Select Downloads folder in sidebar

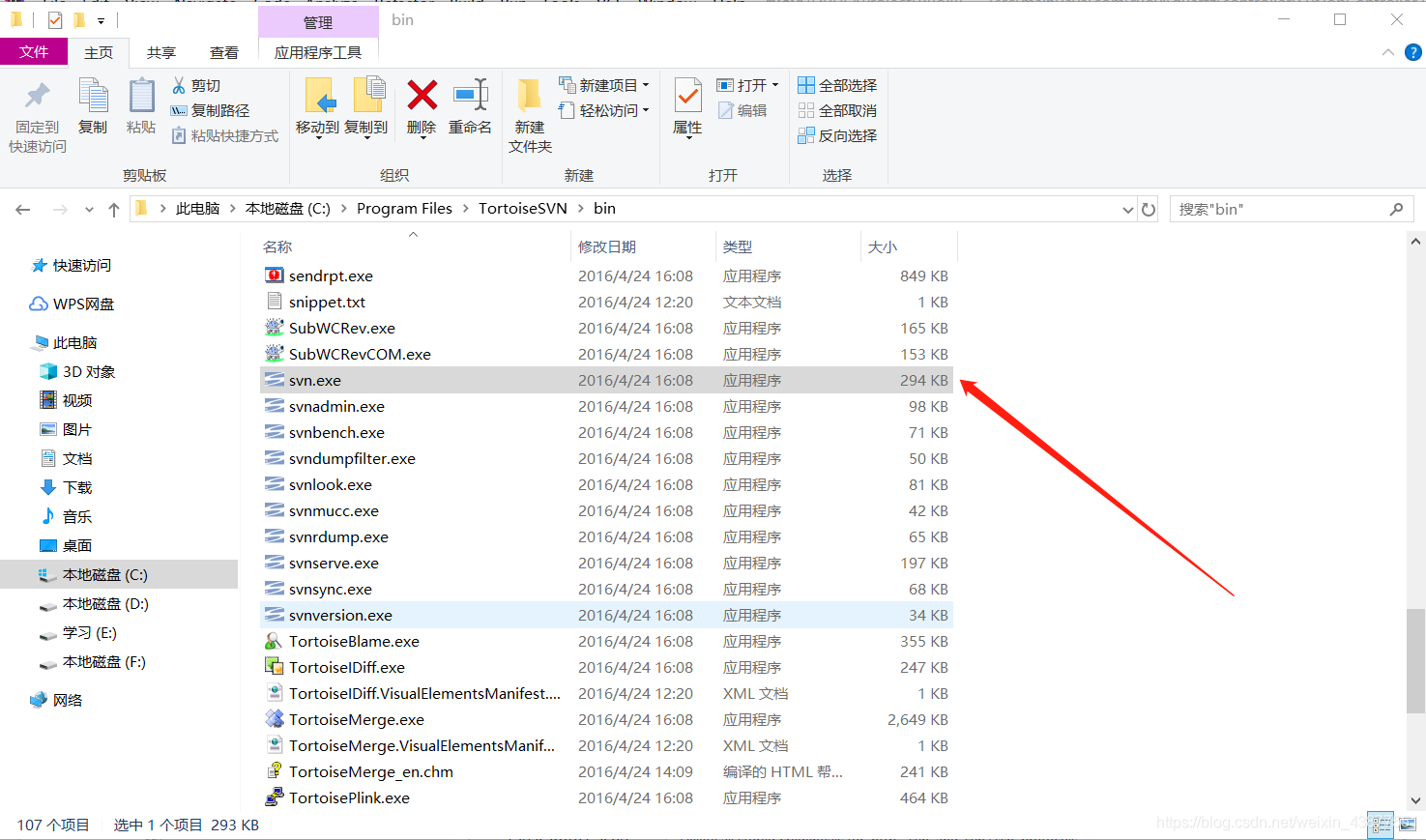pos(66,487)
